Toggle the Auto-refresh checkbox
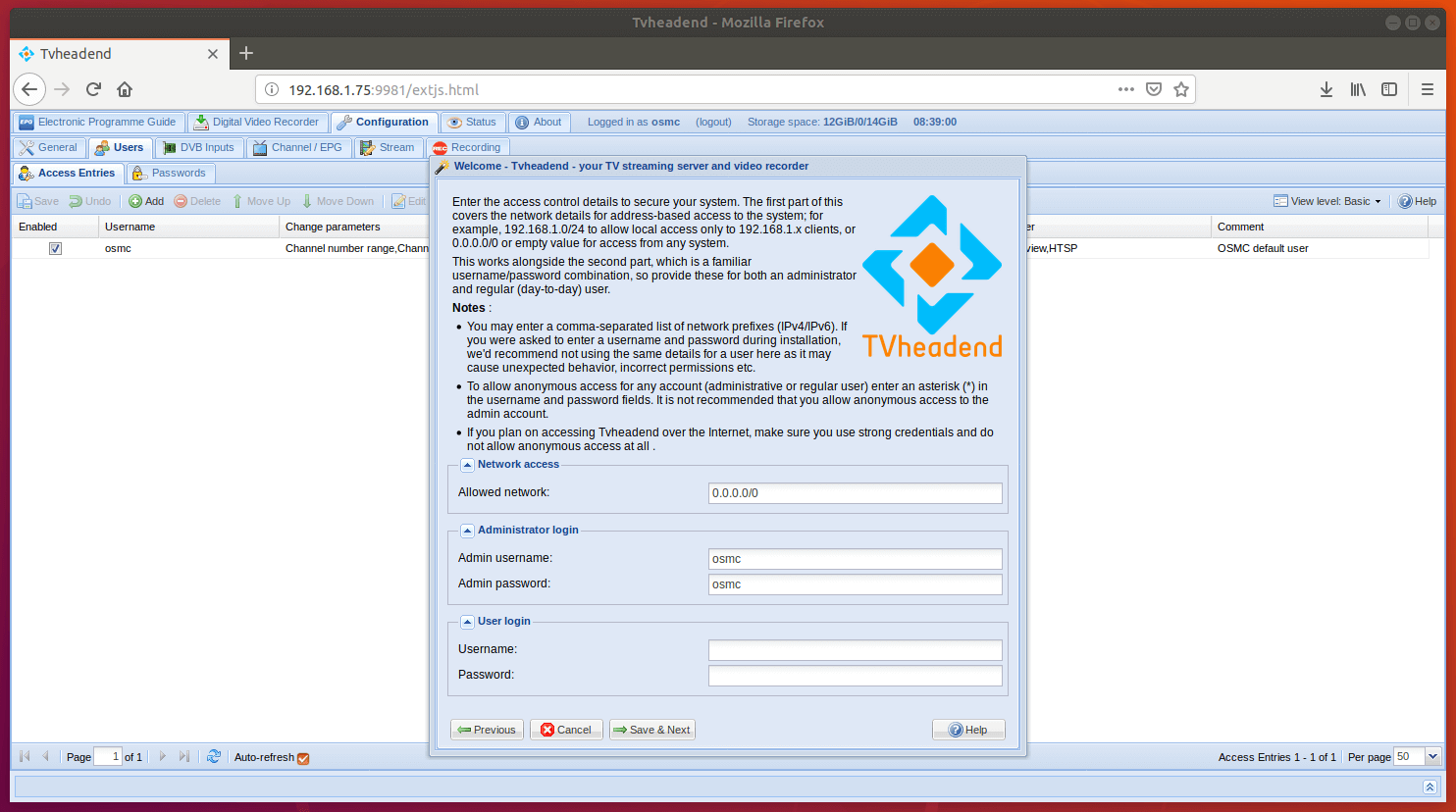 coord(303,758)
